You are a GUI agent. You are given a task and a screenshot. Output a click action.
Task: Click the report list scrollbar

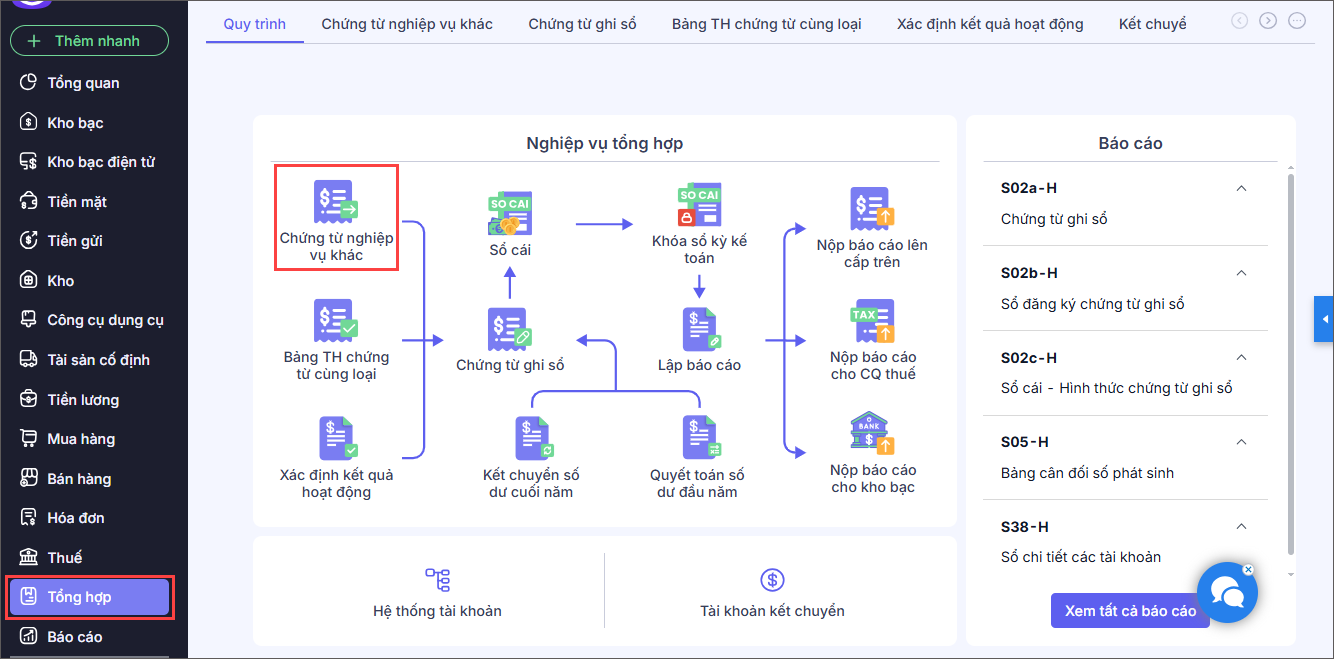(x=1290, y=365)
